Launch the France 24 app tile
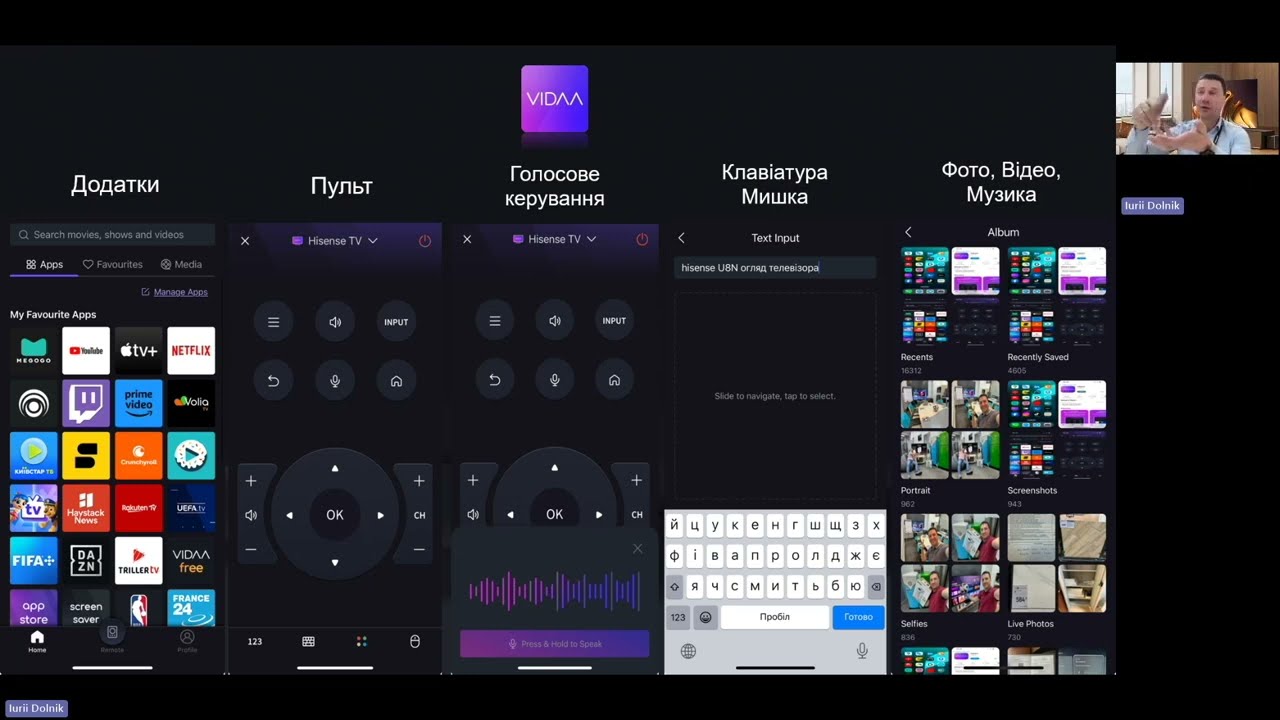Viewport: 1280px width, 720px height. tap(191, 608)
